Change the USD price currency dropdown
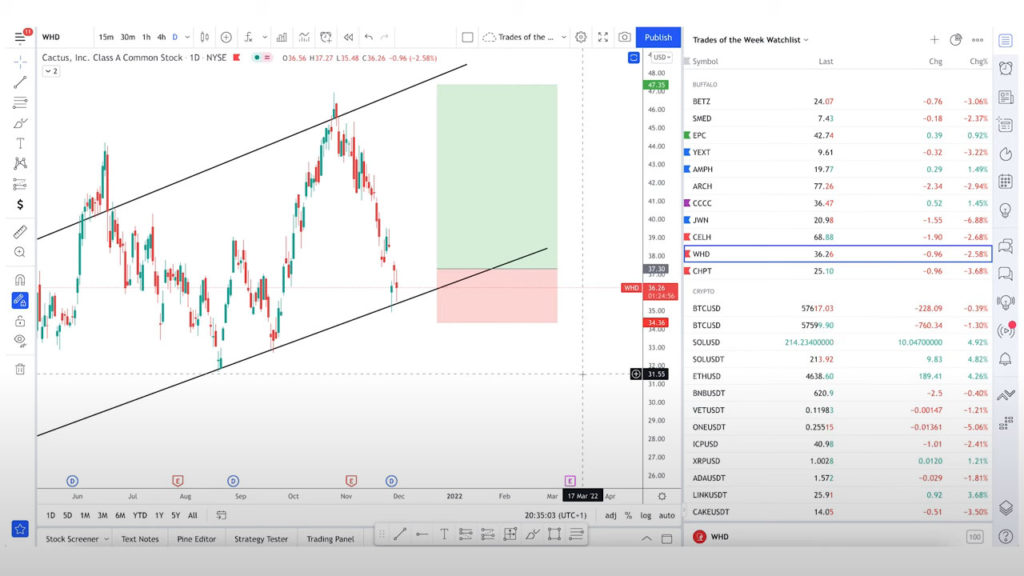1024x576 pixels. 662,57
